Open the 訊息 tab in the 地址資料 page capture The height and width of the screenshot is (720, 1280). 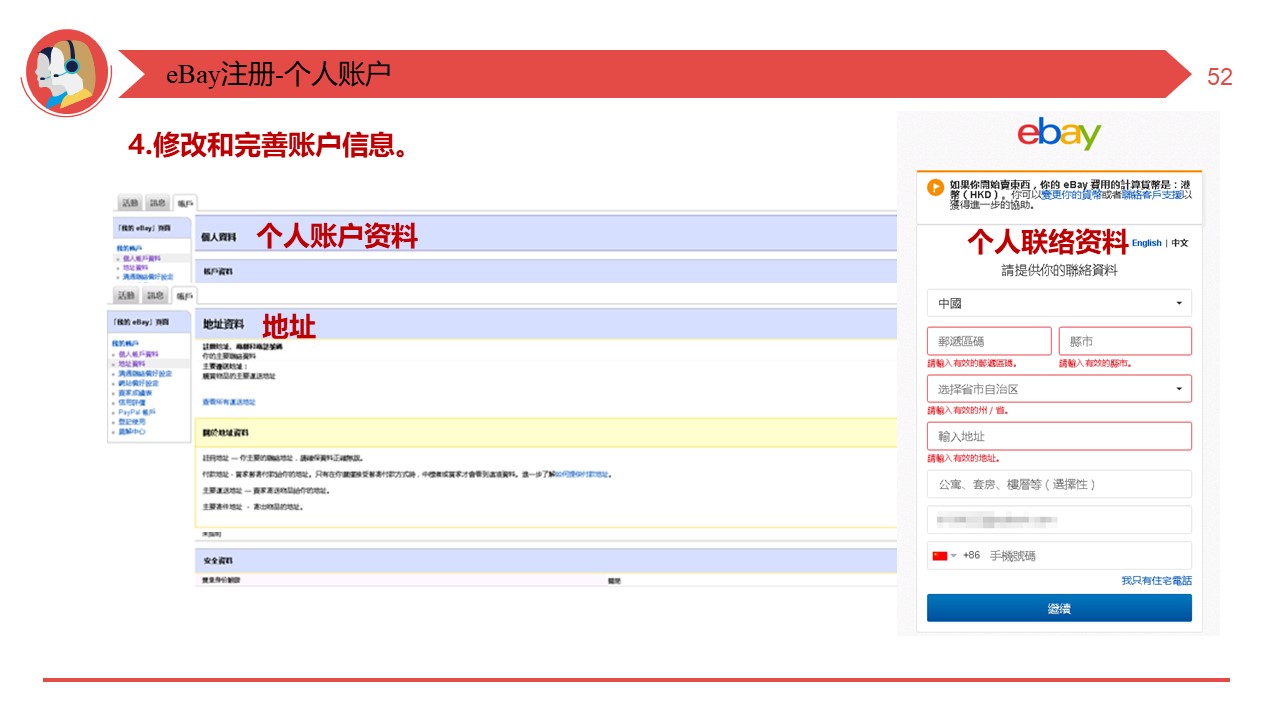tap(155, 295)
